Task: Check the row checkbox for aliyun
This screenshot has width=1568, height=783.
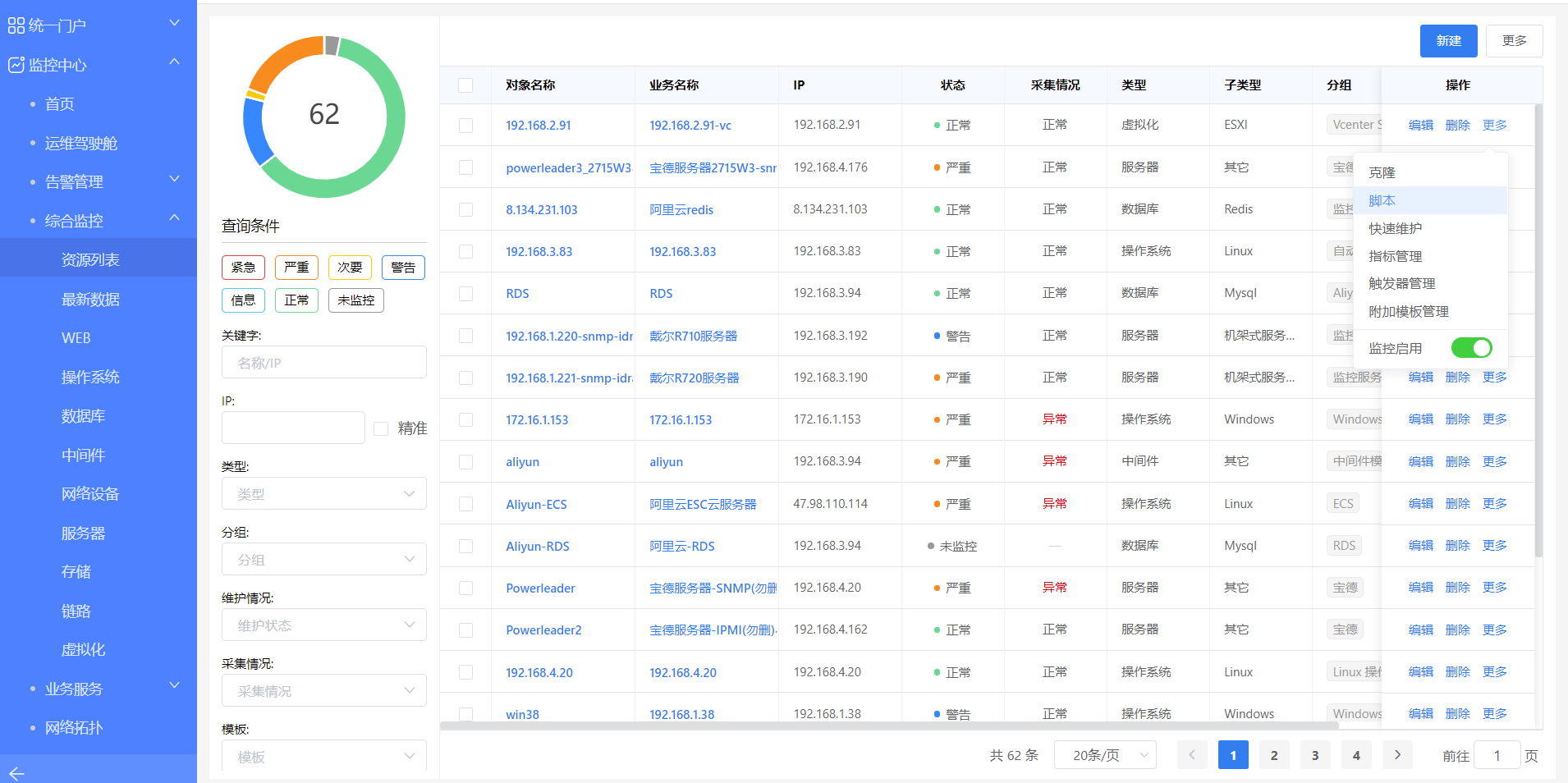Action: pos(465,461)
